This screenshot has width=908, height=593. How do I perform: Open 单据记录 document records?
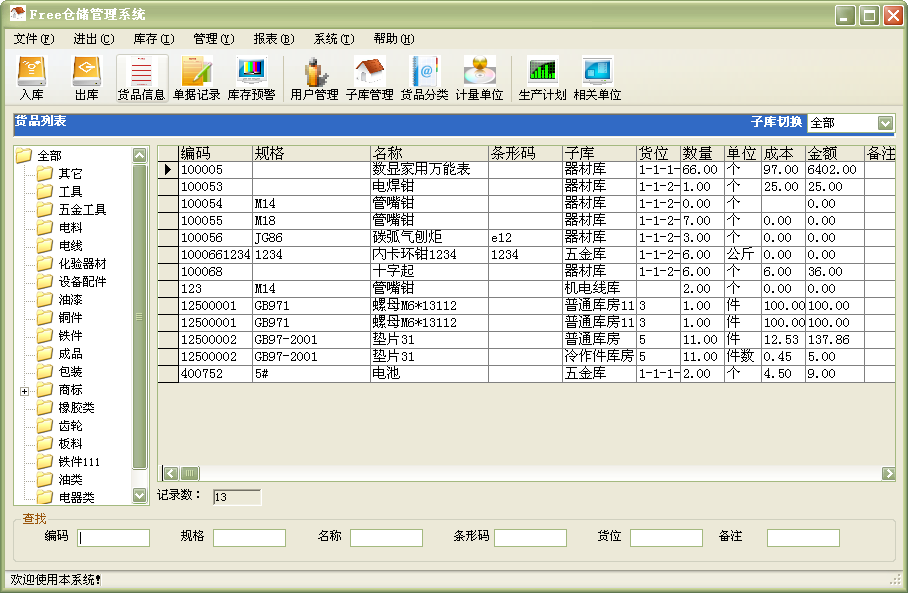(x=196, y=79)
